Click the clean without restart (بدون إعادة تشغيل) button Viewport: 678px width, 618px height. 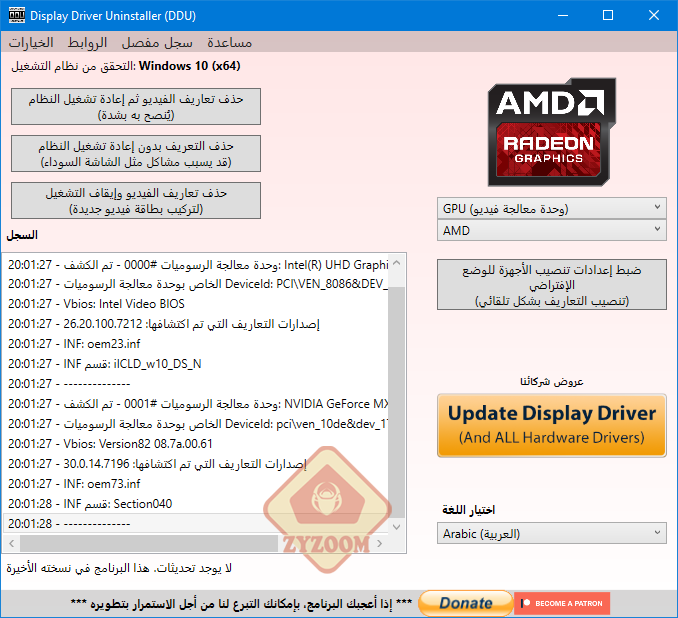pyautogui.click(x=136, y=154)
